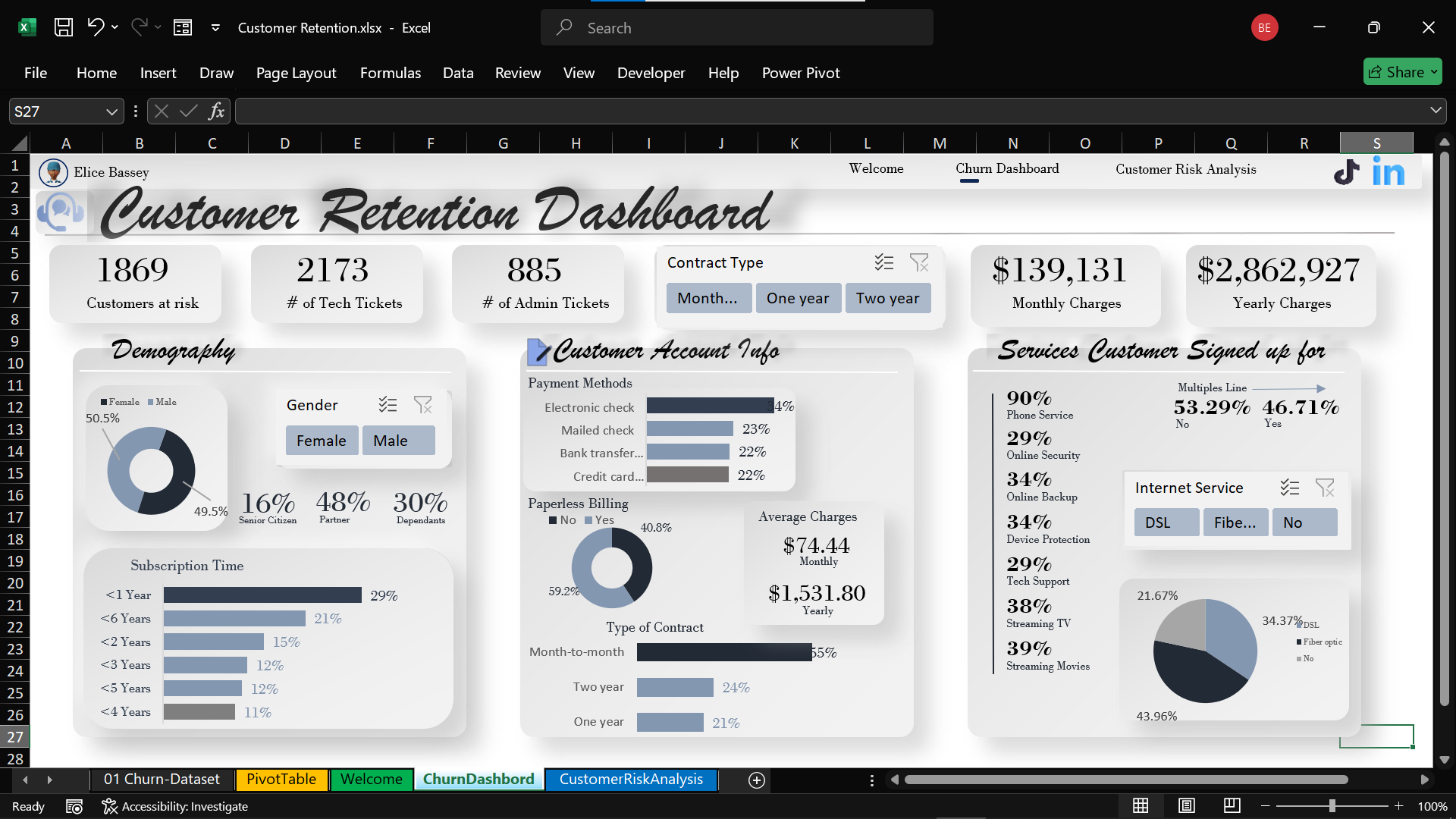Click the Undo arrow icon
The image size is (1456, 819).
[95, 27]
